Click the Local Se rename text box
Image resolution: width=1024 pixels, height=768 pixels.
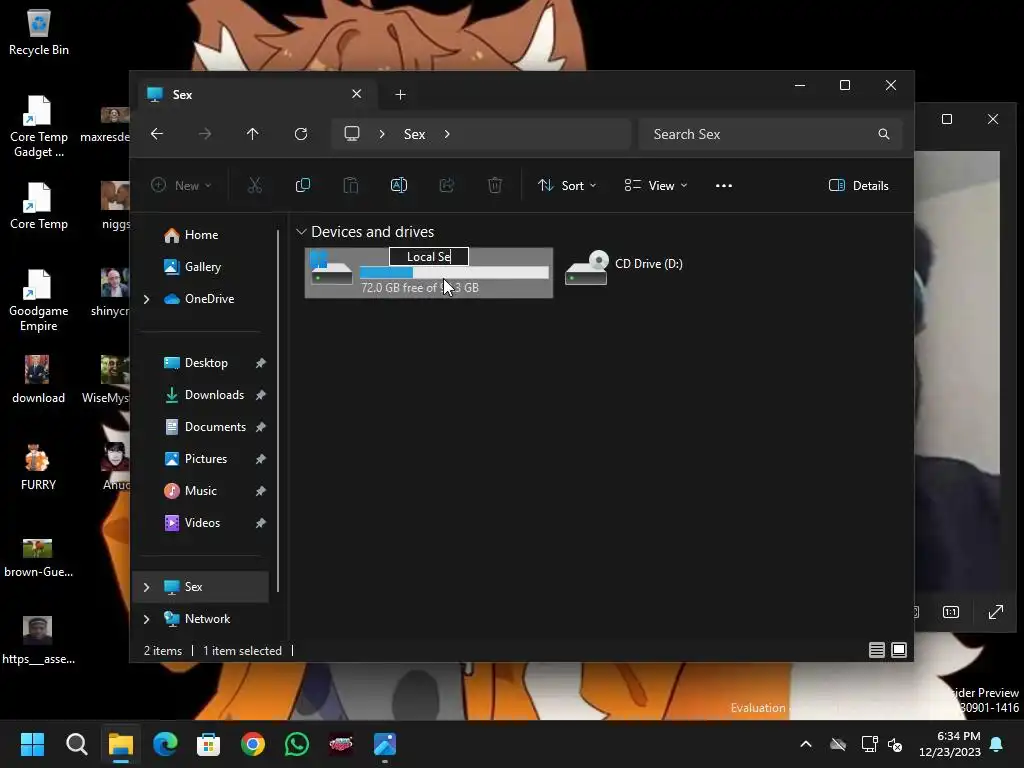(x=429, y=257)
